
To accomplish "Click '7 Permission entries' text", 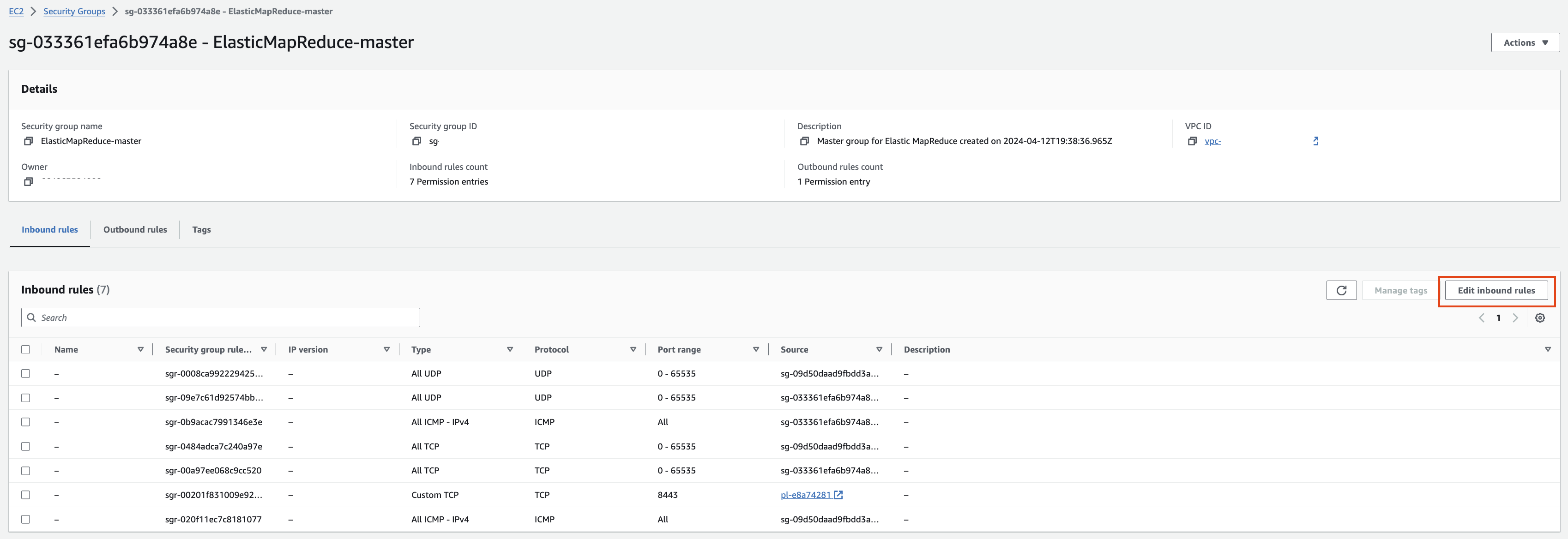I will pos(449,181).
